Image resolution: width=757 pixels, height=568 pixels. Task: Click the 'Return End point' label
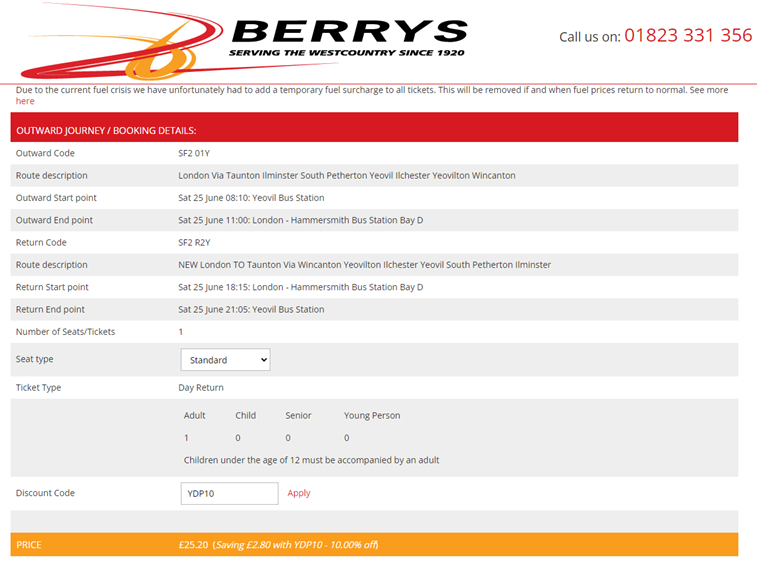(x=50, y=310)
